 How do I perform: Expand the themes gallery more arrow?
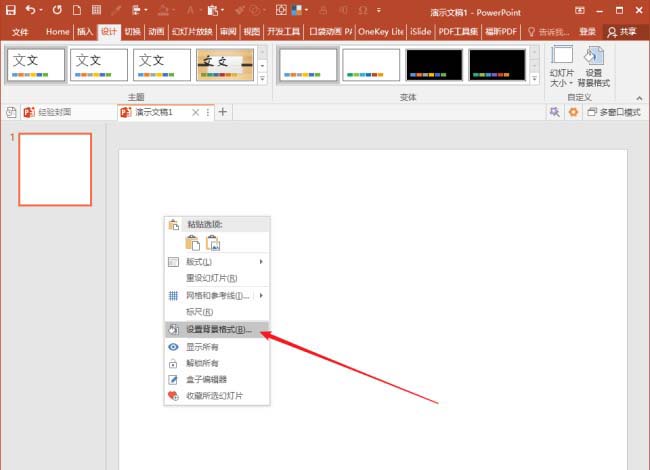click(262, 78)
